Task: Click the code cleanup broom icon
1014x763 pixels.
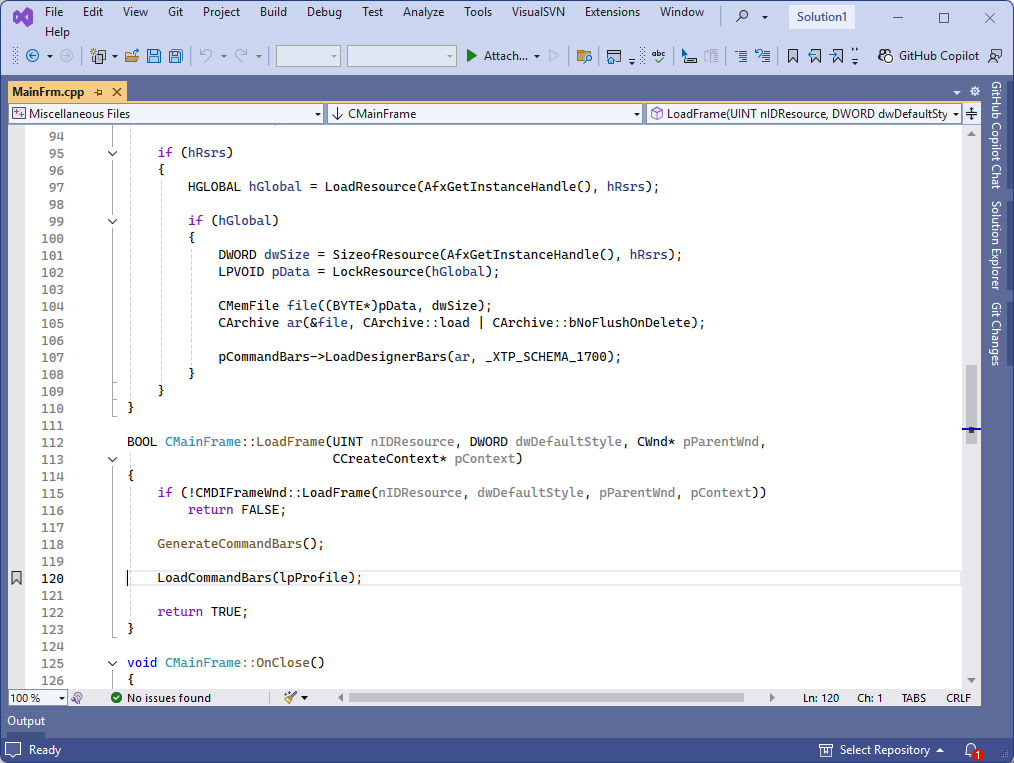Action: pyautogui.click(x=290, y=698)
